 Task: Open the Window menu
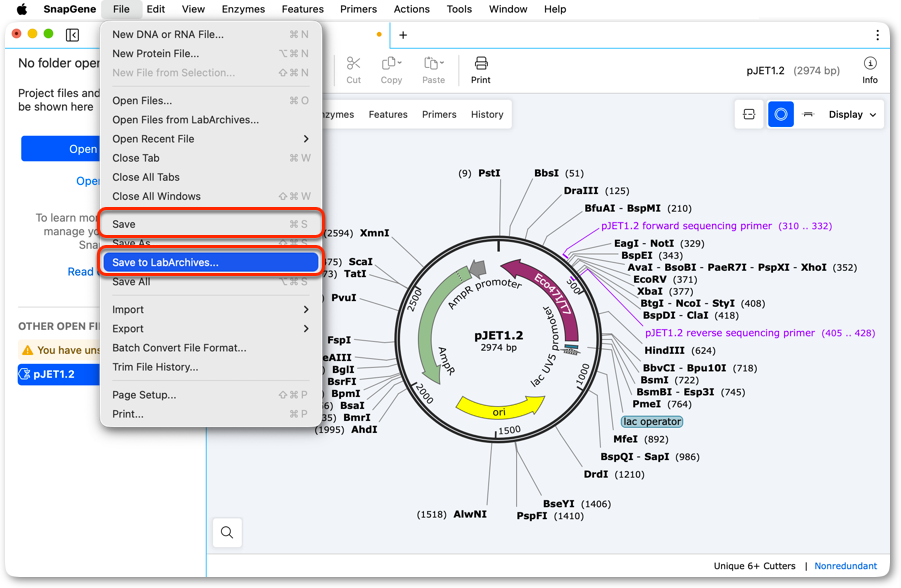coord(508,9)
